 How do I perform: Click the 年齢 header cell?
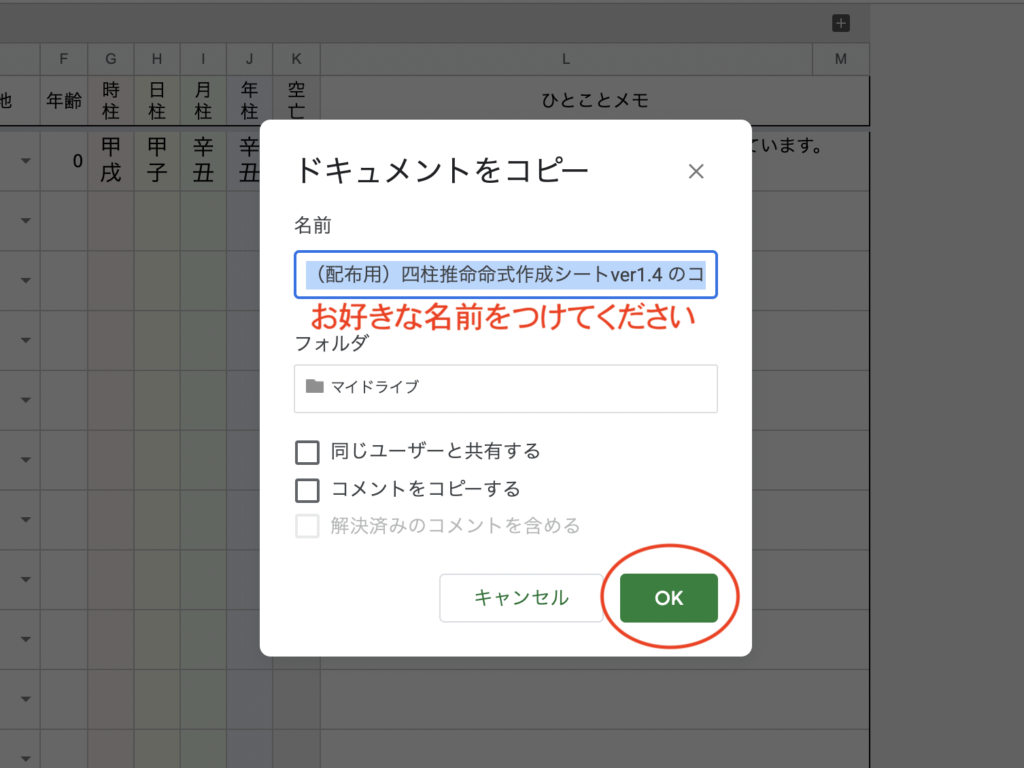(x=64, y=100)
